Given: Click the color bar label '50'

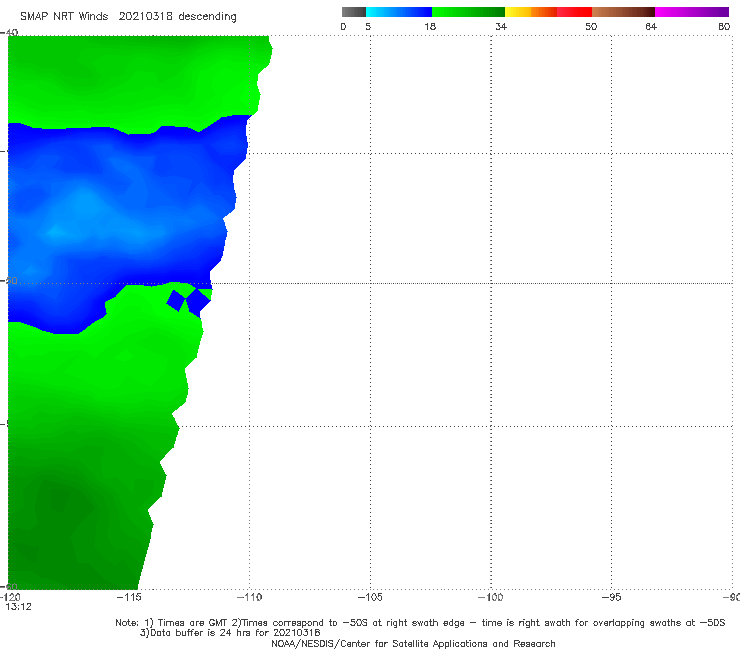Looking at the screenshot, I should click(x=591, y=26).
